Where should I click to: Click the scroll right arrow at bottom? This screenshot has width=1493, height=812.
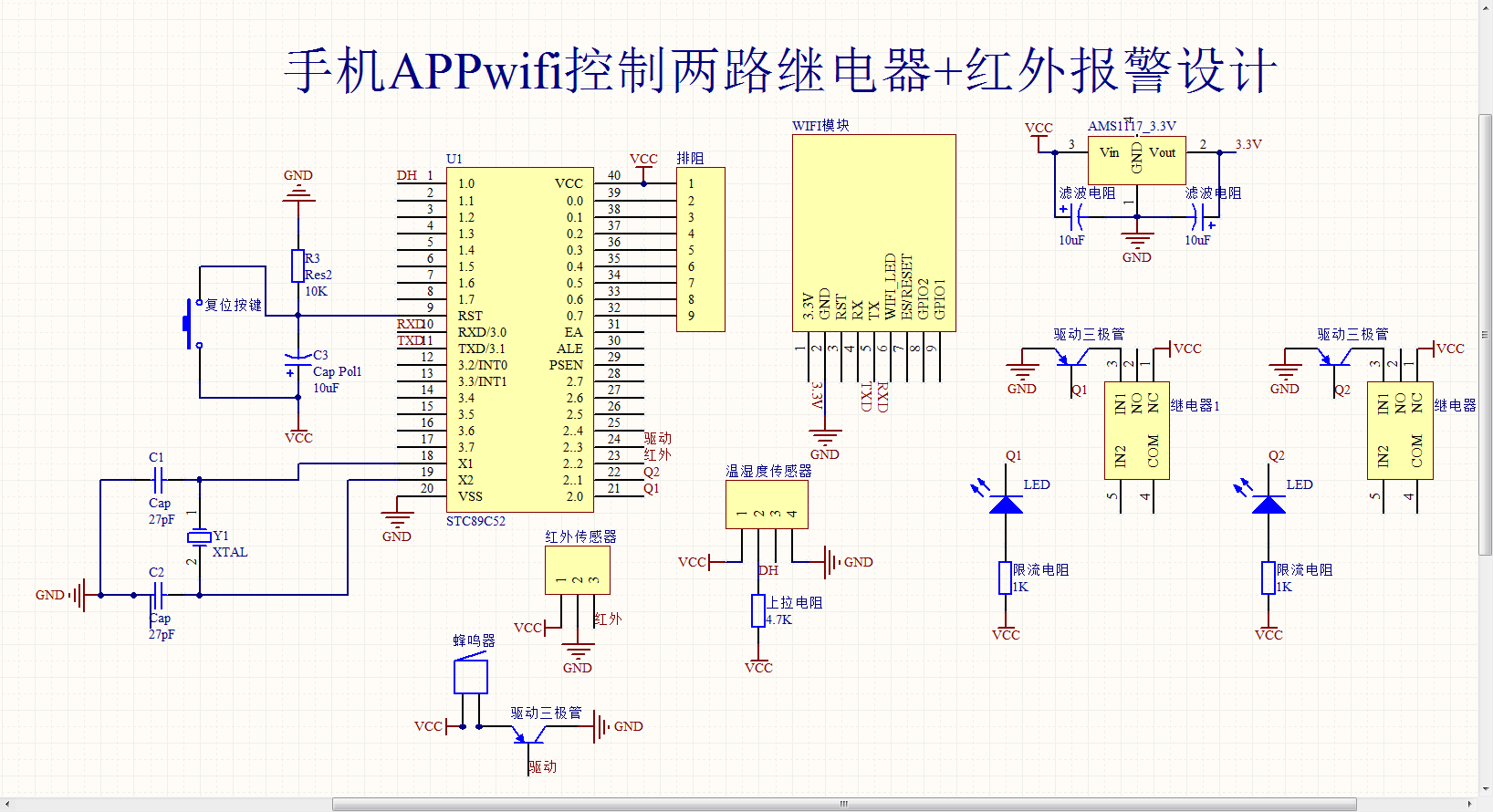pyautogui.click(x=1469, y=804)
